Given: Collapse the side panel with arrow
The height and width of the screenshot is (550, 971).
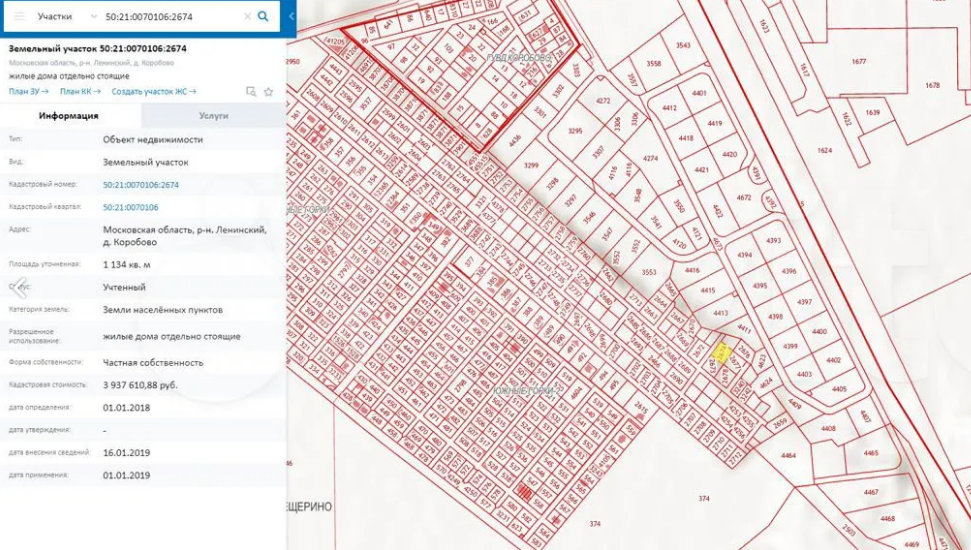Looking at the screenshot, I should point(291,17).
